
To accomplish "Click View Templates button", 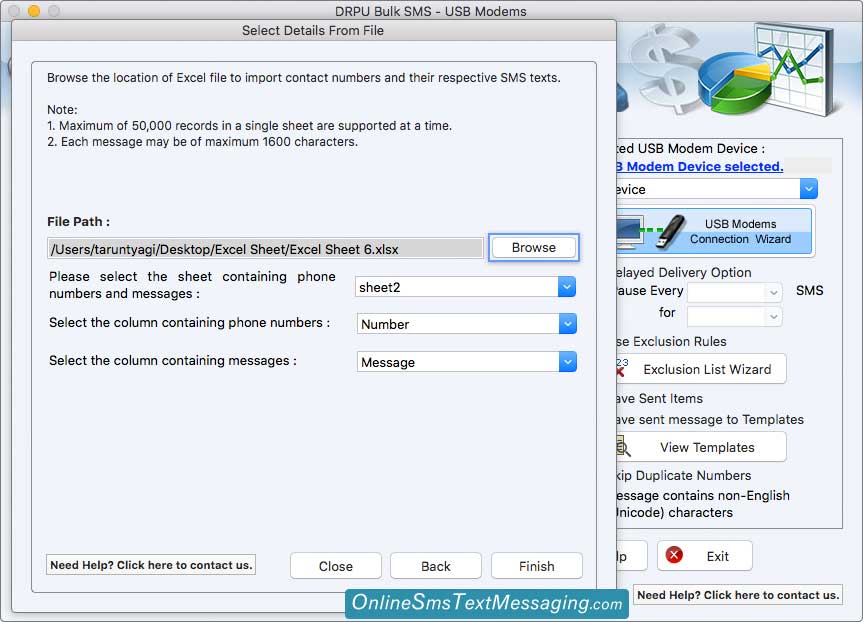I will click(x=701, y=447).
